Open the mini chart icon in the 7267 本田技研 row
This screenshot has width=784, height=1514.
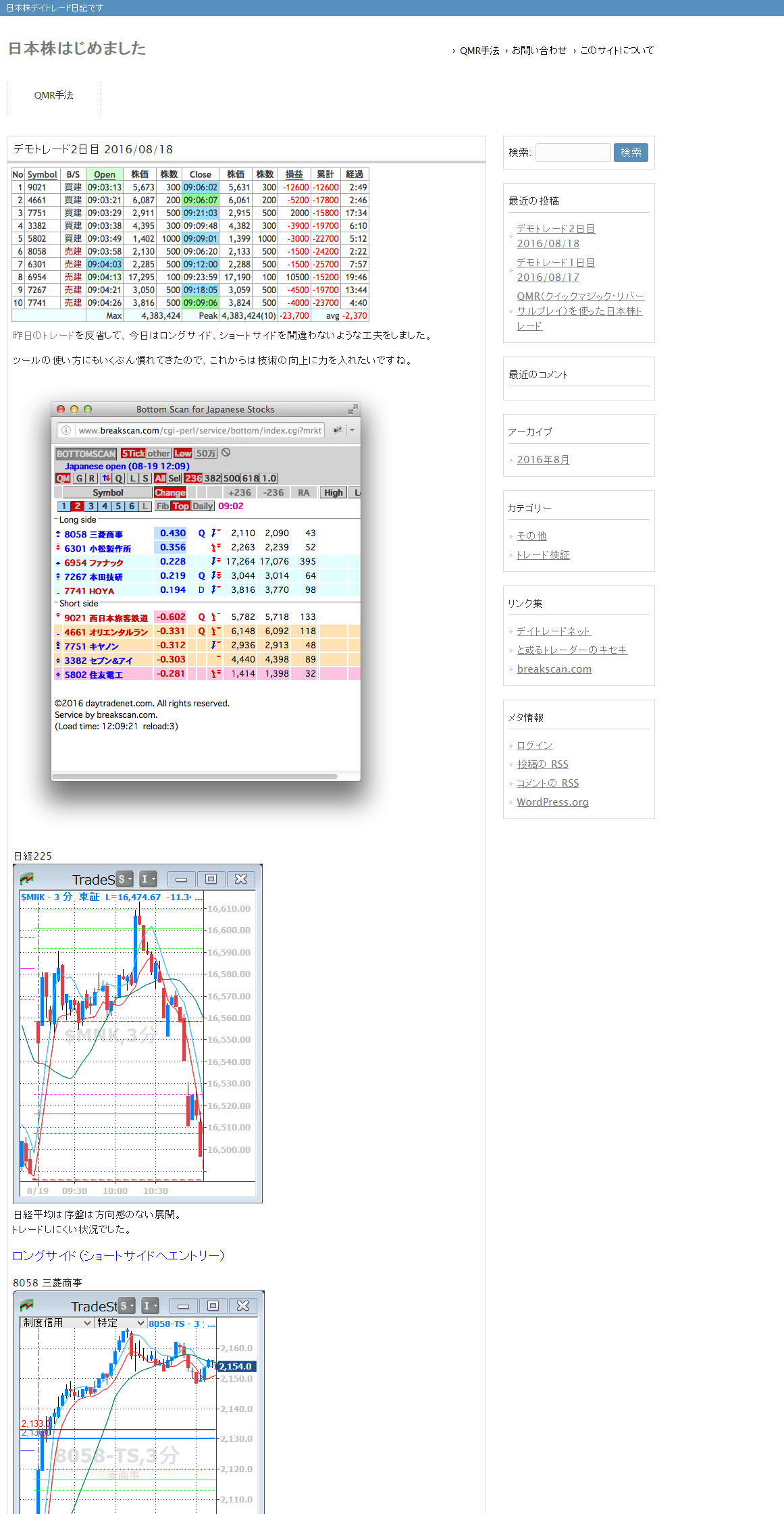click(216, 575)
